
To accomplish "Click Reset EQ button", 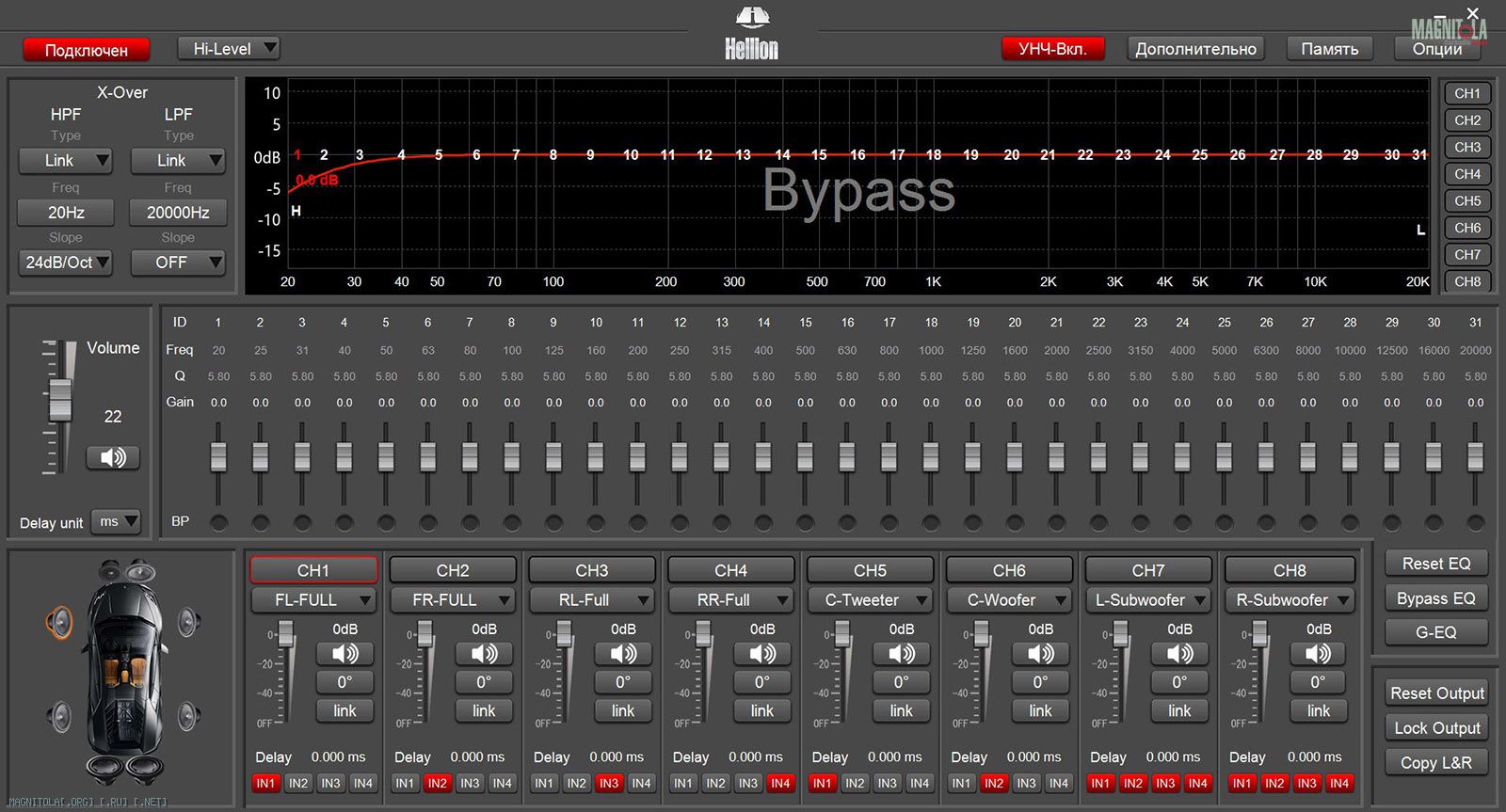I will 1436,564.
